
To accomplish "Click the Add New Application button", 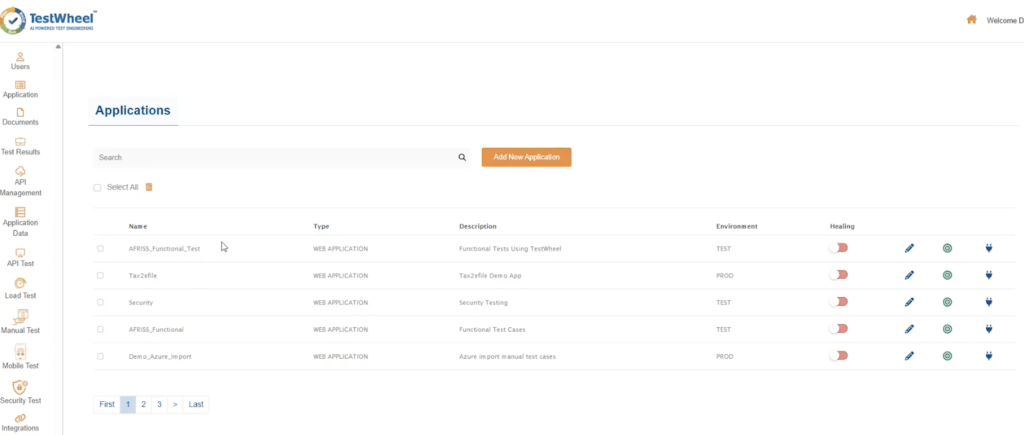I will coord(526,158).
